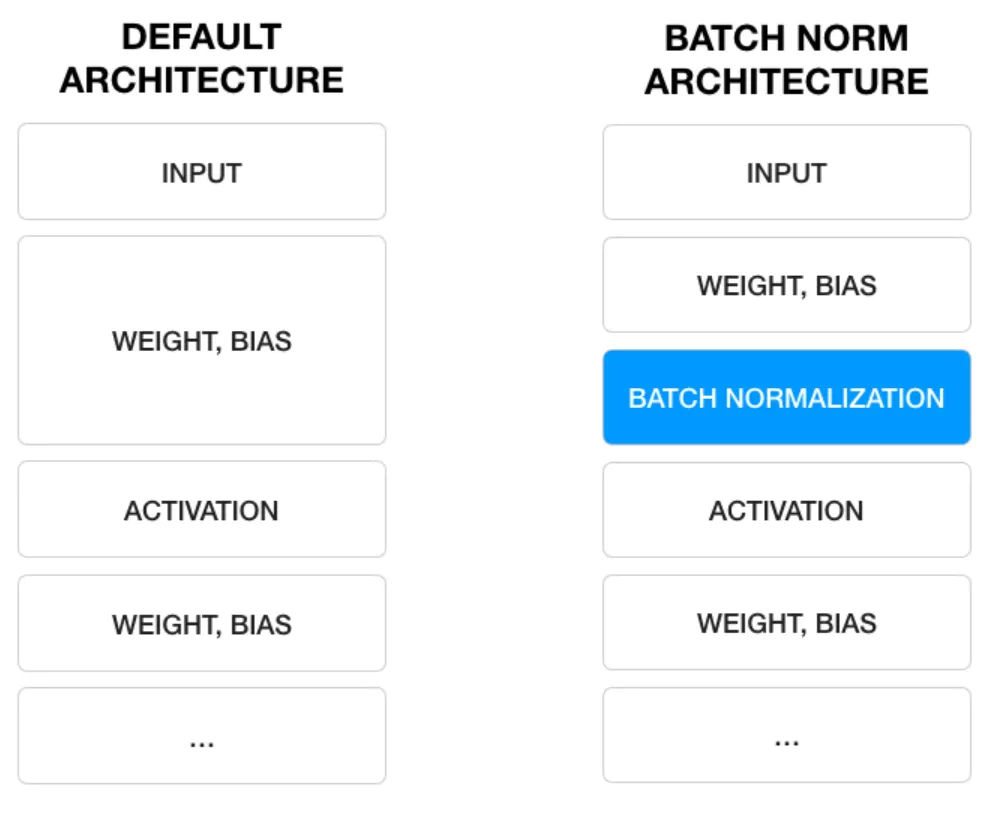The height and width of the screenshot is (820, 989).
Task: Click the first WEIGHT, BIAS box in Batch Norm column
Action: [787, 285]
